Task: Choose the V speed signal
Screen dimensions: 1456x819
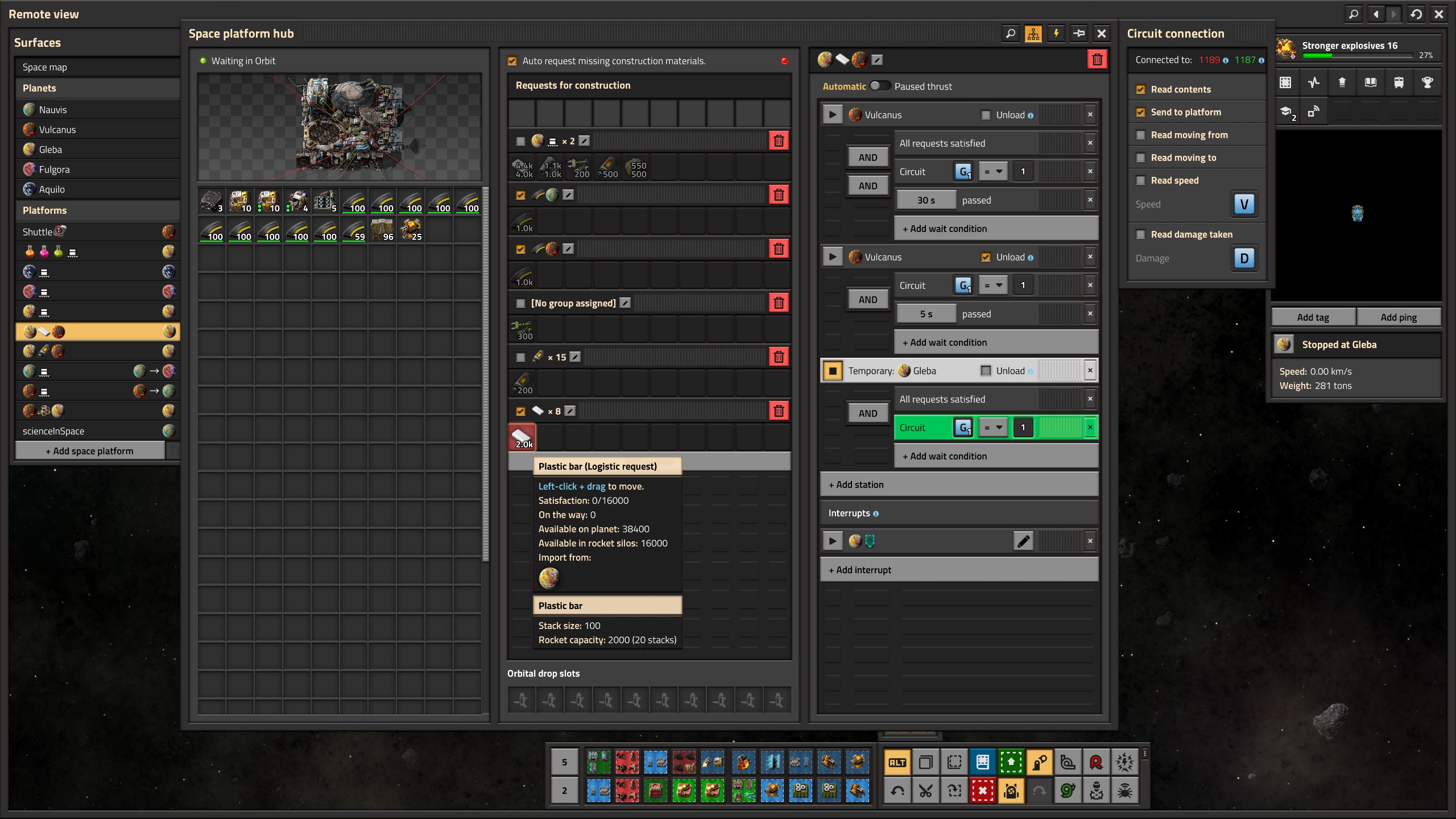Action: (x=1244, y=204)
